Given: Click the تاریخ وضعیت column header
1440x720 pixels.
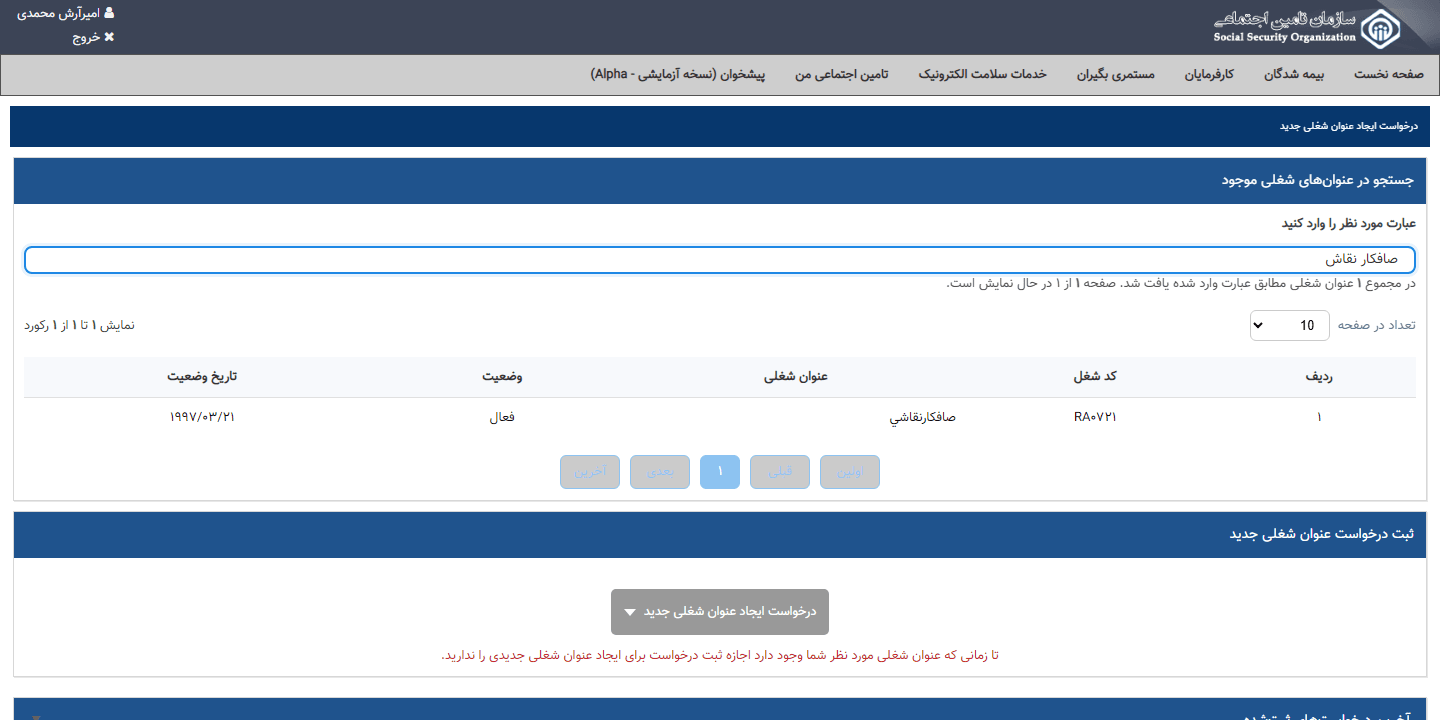Looking at the screenshot, I should coord(202,377).
